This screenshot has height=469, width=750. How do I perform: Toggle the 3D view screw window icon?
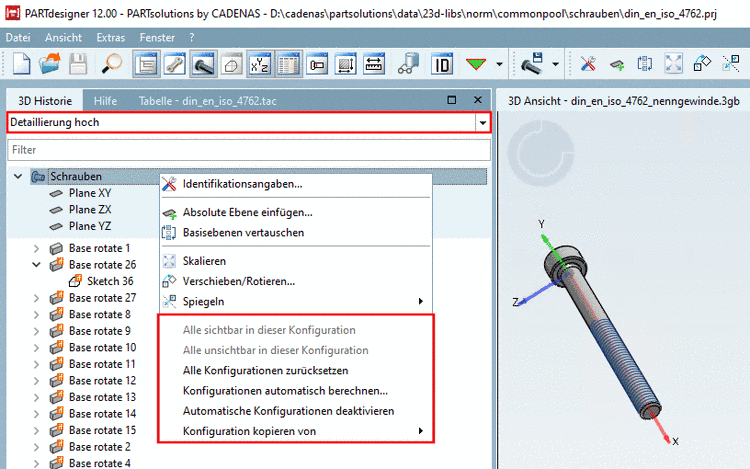pos(203,64)
